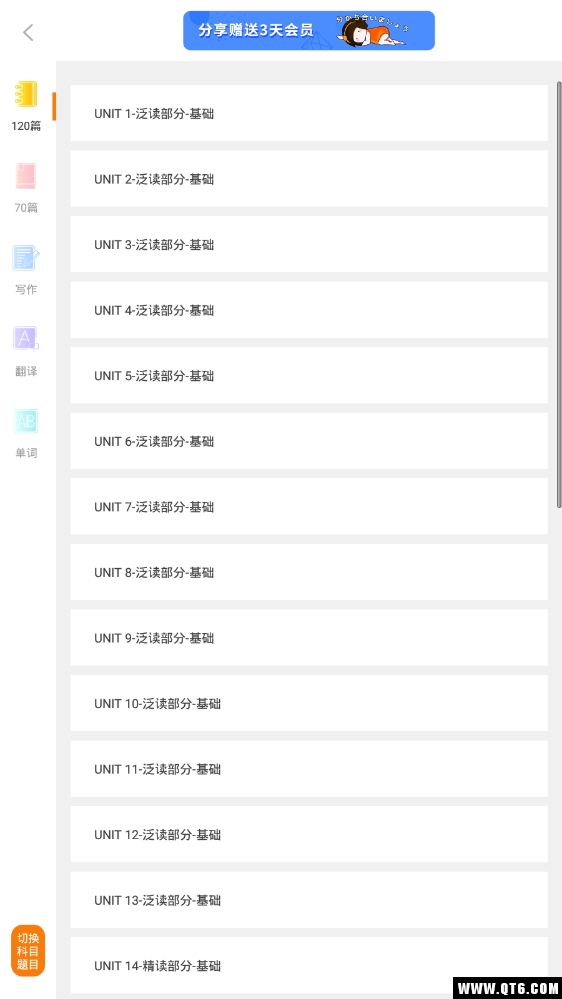Tap the 分享赠送3天会员 banner
Image resolution: width=562 pixels, height=999 pixels.
click(309, 31)
